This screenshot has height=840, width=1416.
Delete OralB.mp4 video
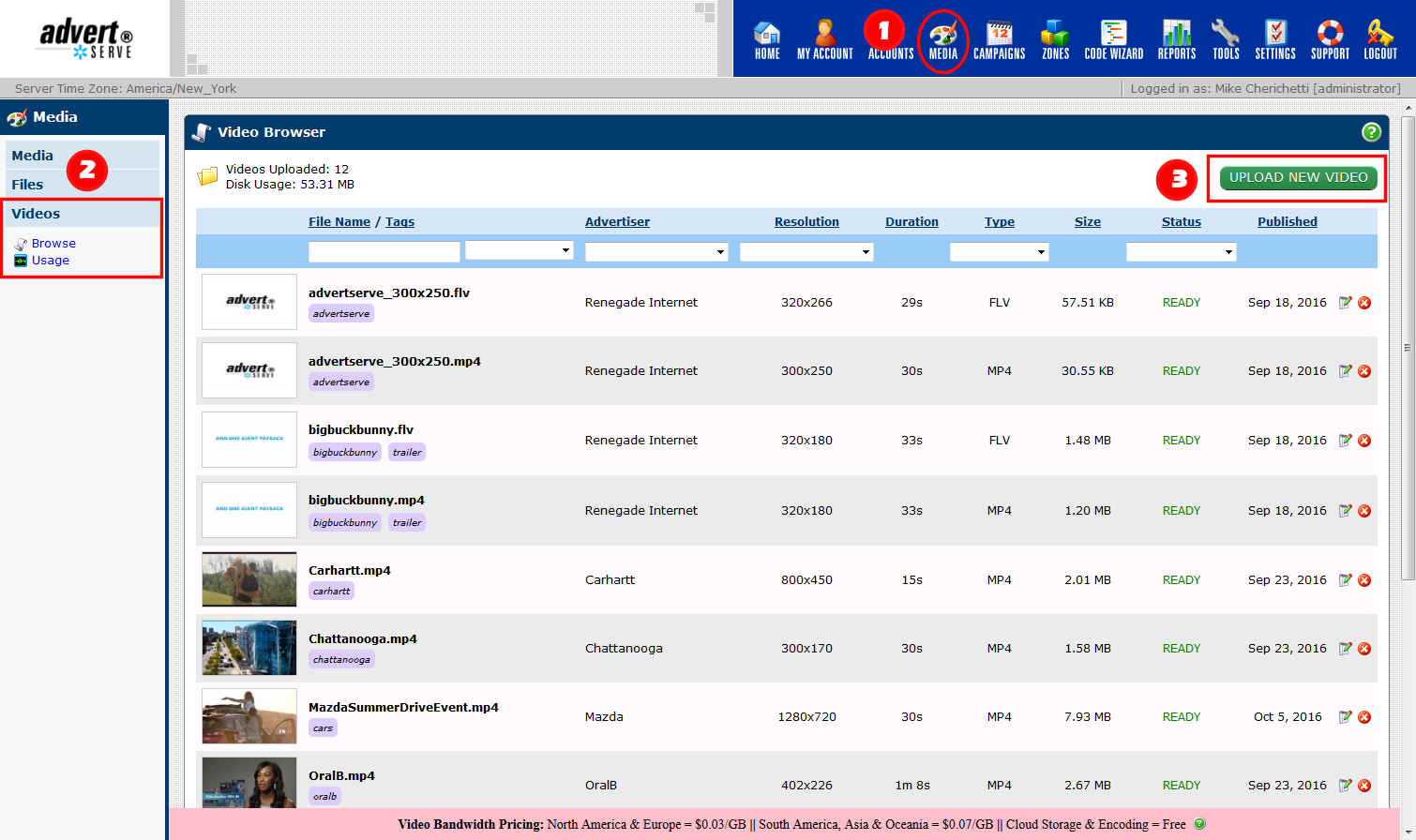[x=1364, y=786]
